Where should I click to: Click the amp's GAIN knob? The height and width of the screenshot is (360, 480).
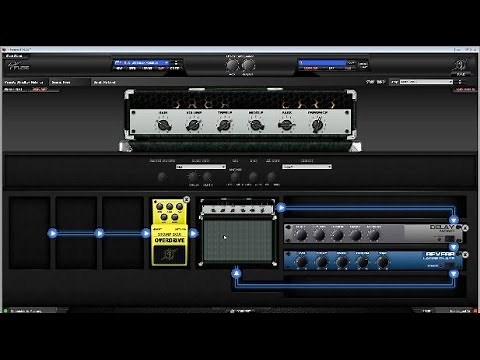pos(164,125)
